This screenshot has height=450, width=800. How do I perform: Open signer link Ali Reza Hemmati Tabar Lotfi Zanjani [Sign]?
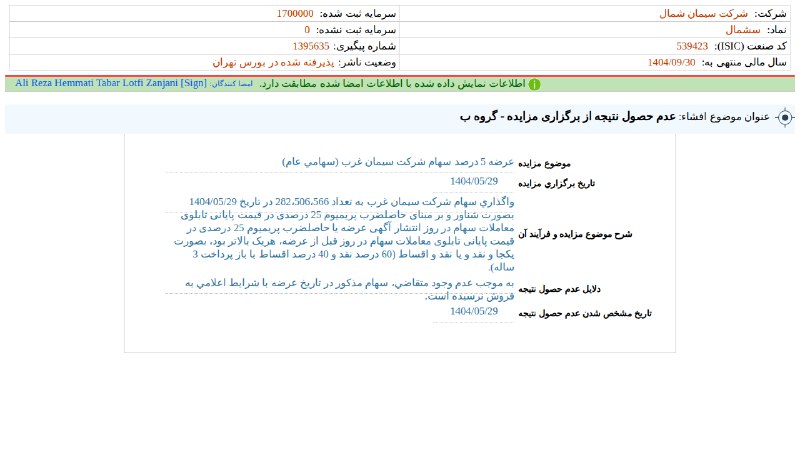click(111, 83)
